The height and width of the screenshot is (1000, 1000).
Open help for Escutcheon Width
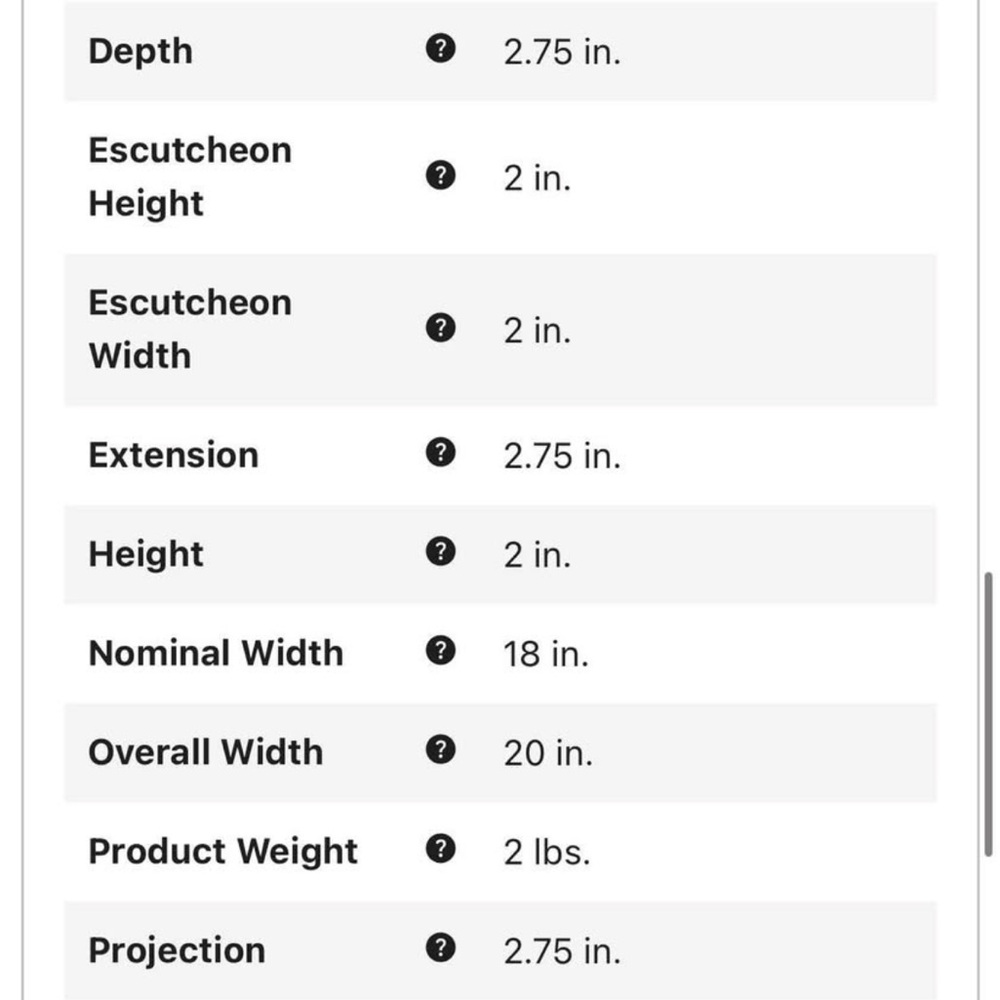(x=440, y=328)
